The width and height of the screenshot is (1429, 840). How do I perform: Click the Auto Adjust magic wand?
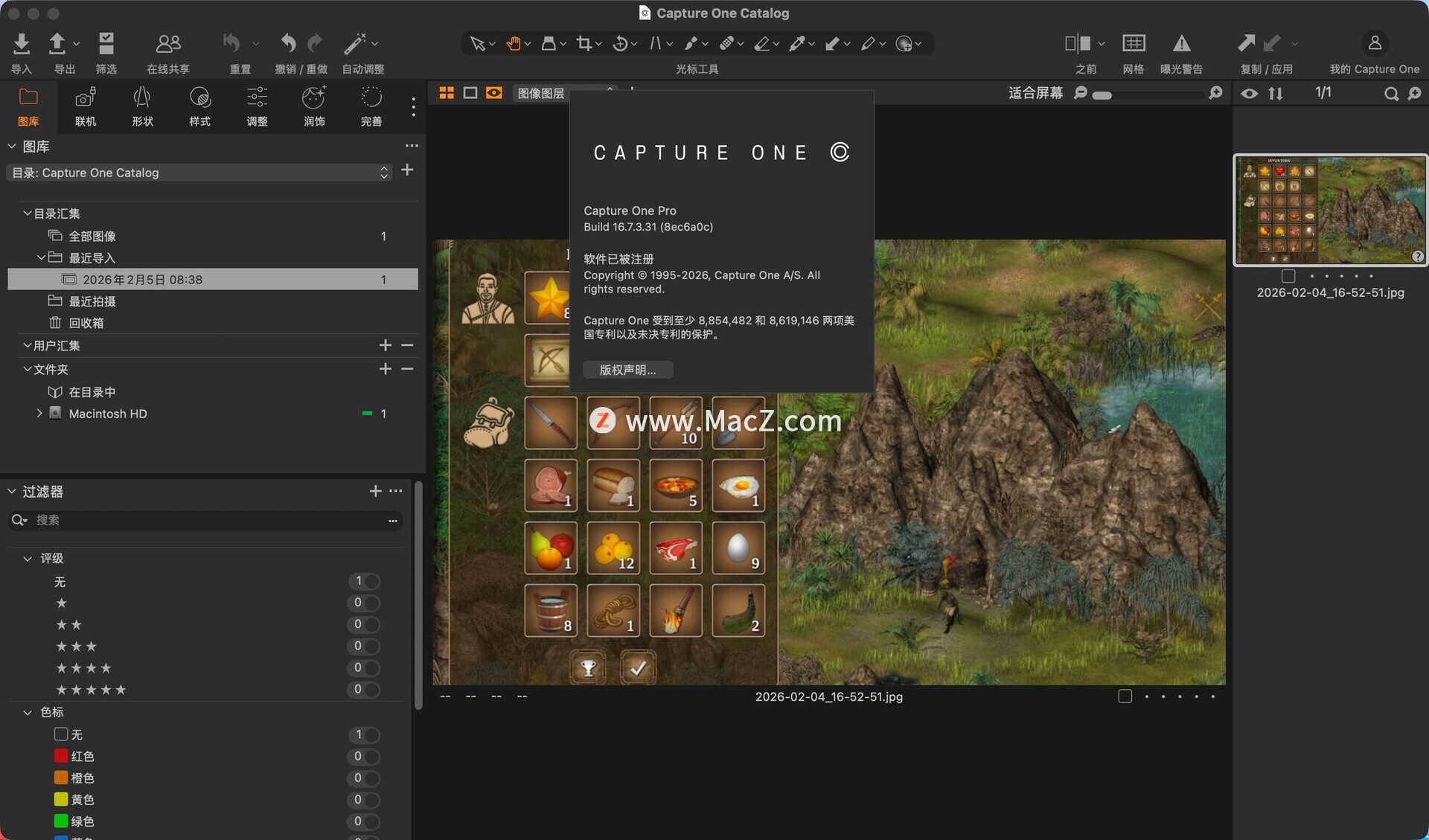tap(355, 44)
